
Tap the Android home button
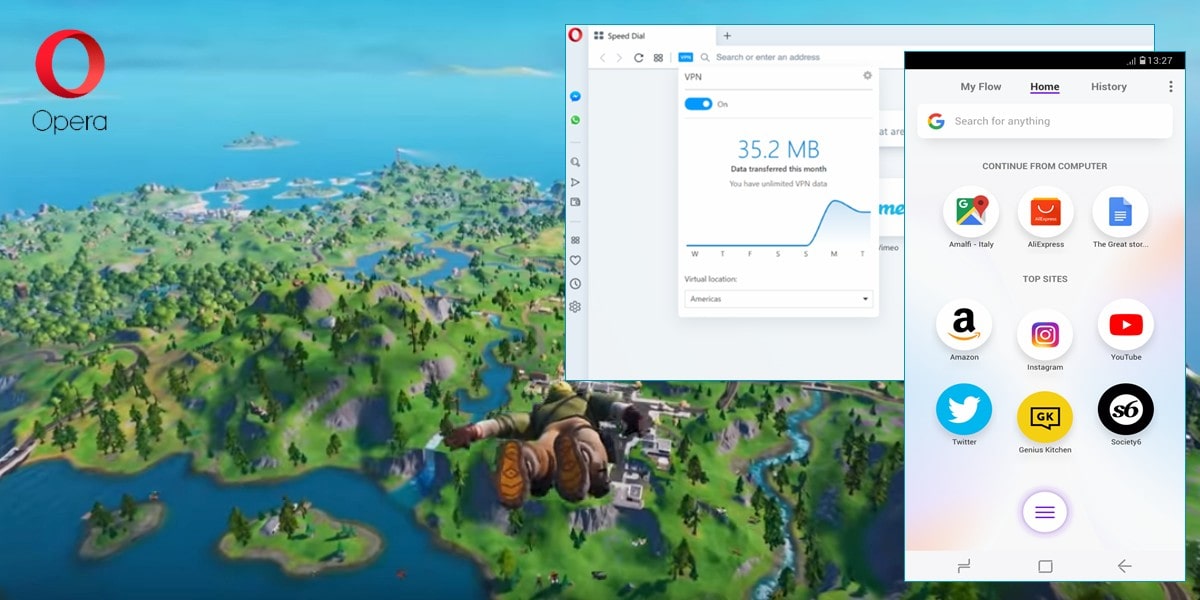pyautogui.click(x=1045, y=566)
